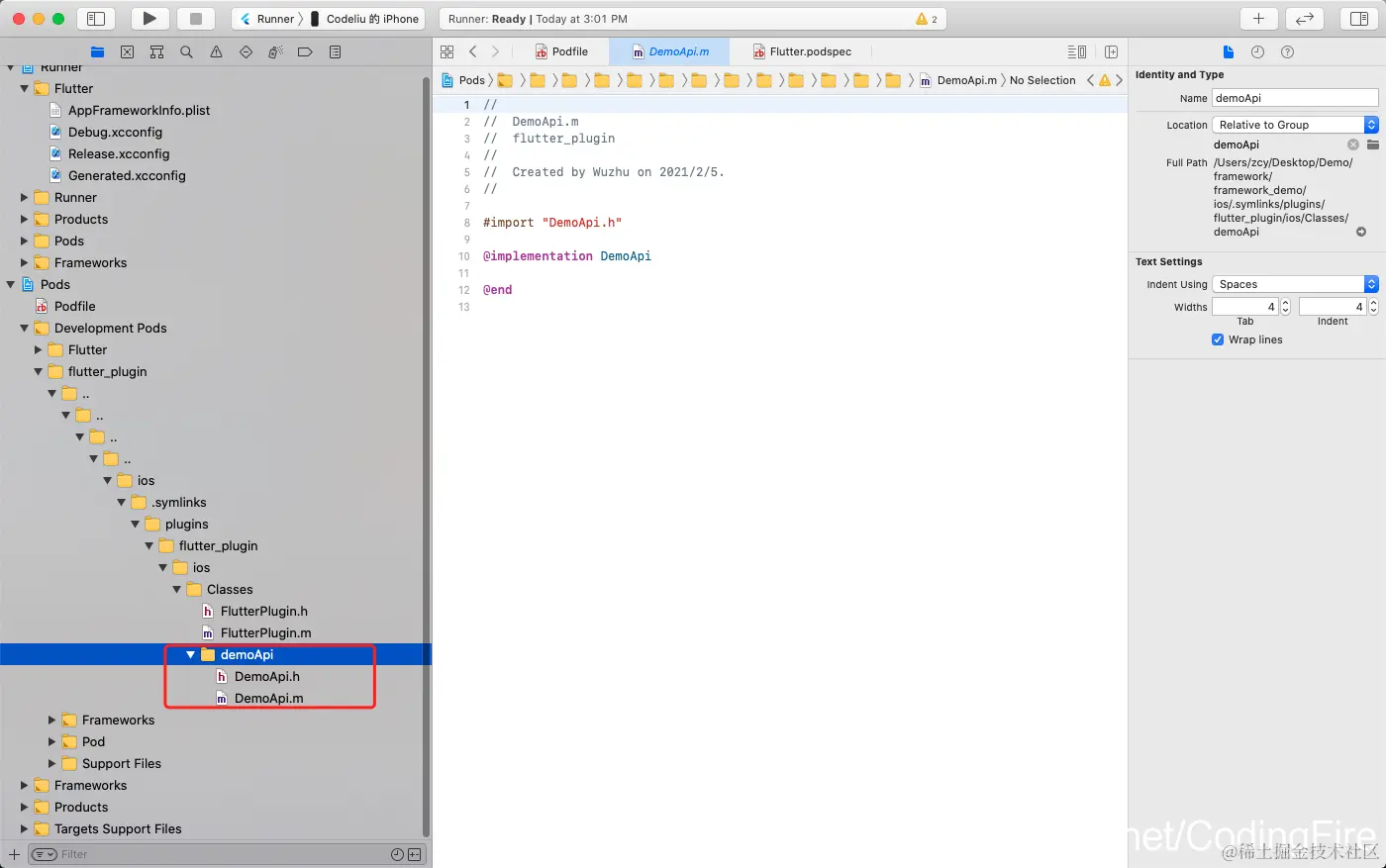Click the two warnings indicator

pyautogui.click(x=927, y=19)
